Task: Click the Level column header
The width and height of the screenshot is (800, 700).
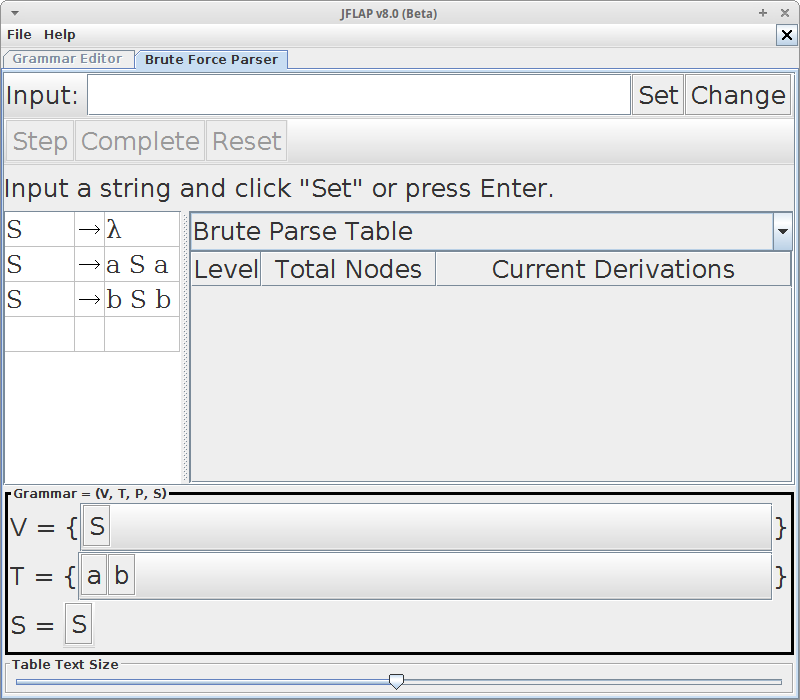Action: pyautogui.click(x=225, y=269)
